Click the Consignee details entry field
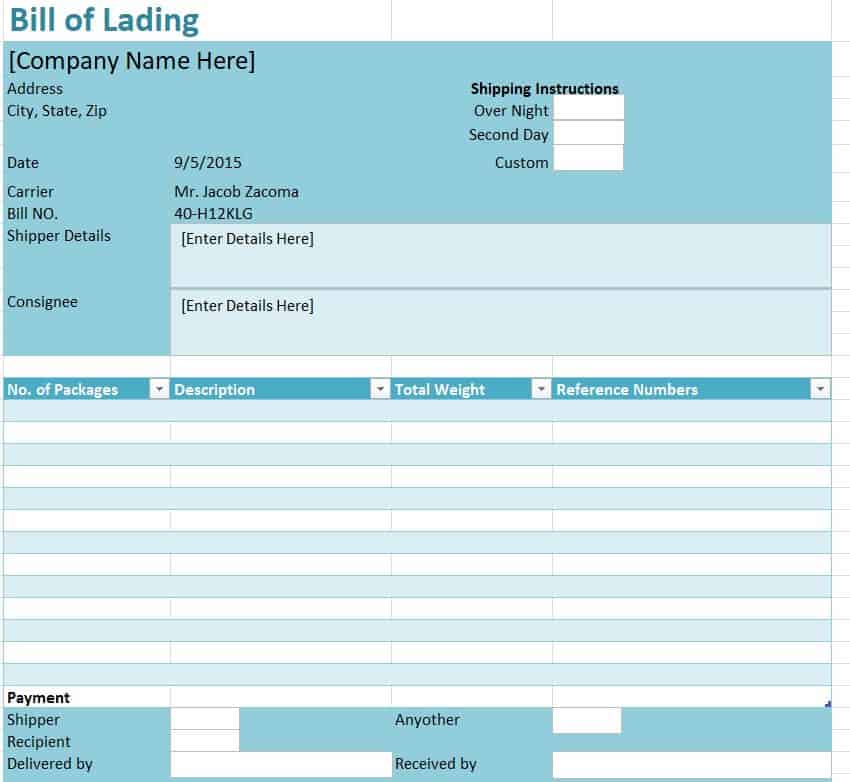850x782 pixels. [500, 322]
